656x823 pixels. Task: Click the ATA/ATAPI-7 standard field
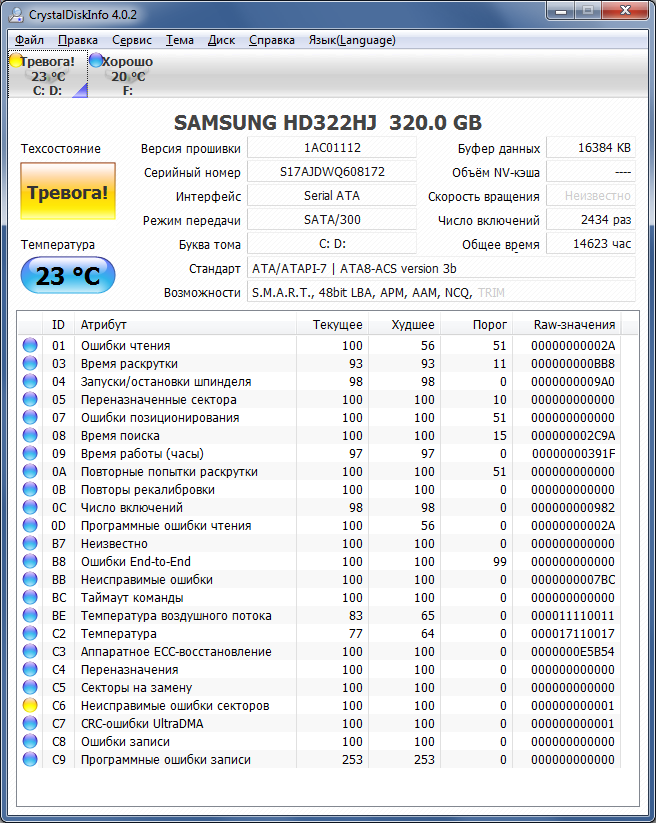441,268
